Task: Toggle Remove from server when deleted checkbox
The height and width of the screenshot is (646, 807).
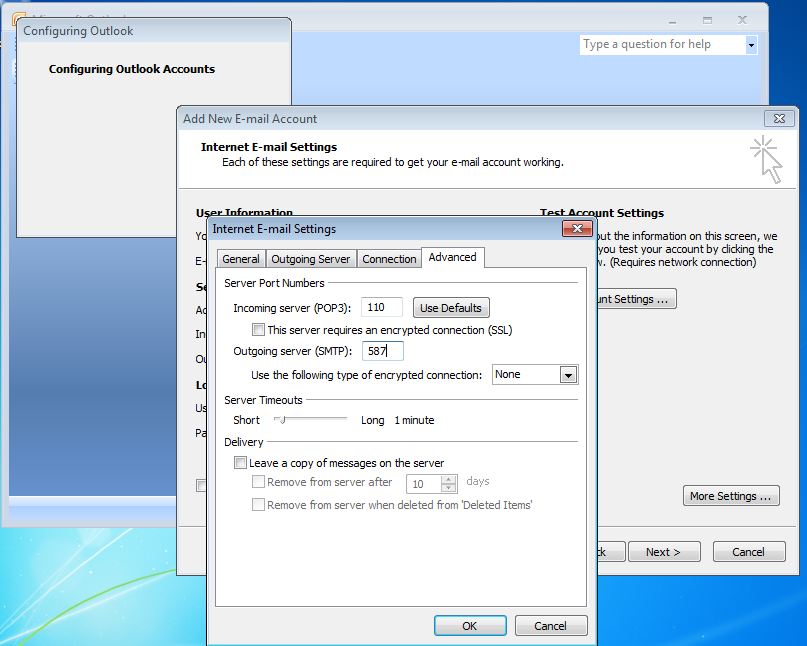Action: (x=258, y=504)
